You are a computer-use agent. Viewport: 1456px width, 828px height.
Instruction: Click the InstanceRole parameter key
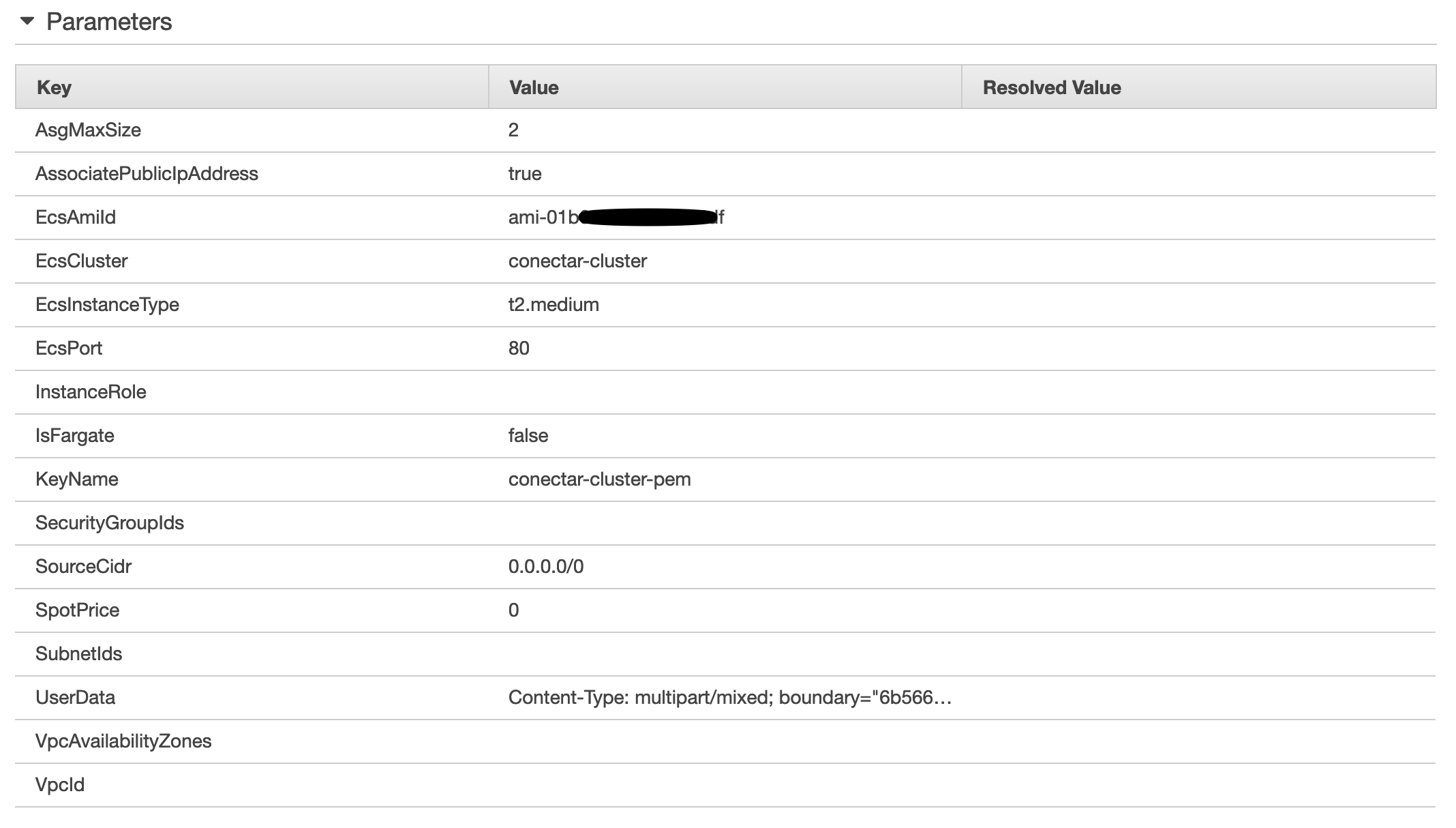[x=91, y=391]
